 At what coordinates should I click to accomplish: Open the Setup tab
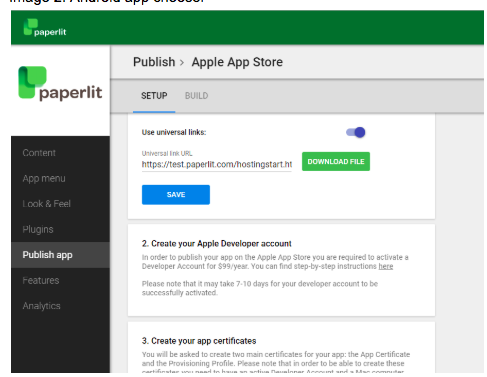click(154, 96)
